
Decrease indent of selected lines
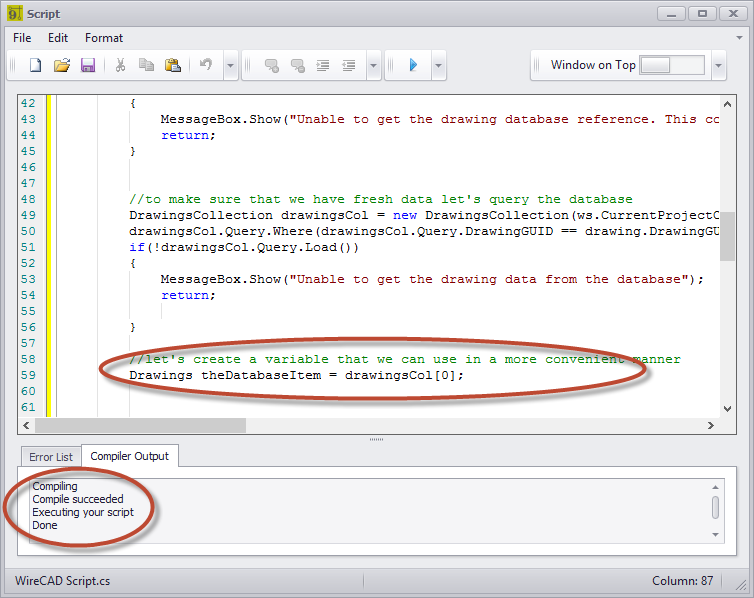tap(349, 65)
